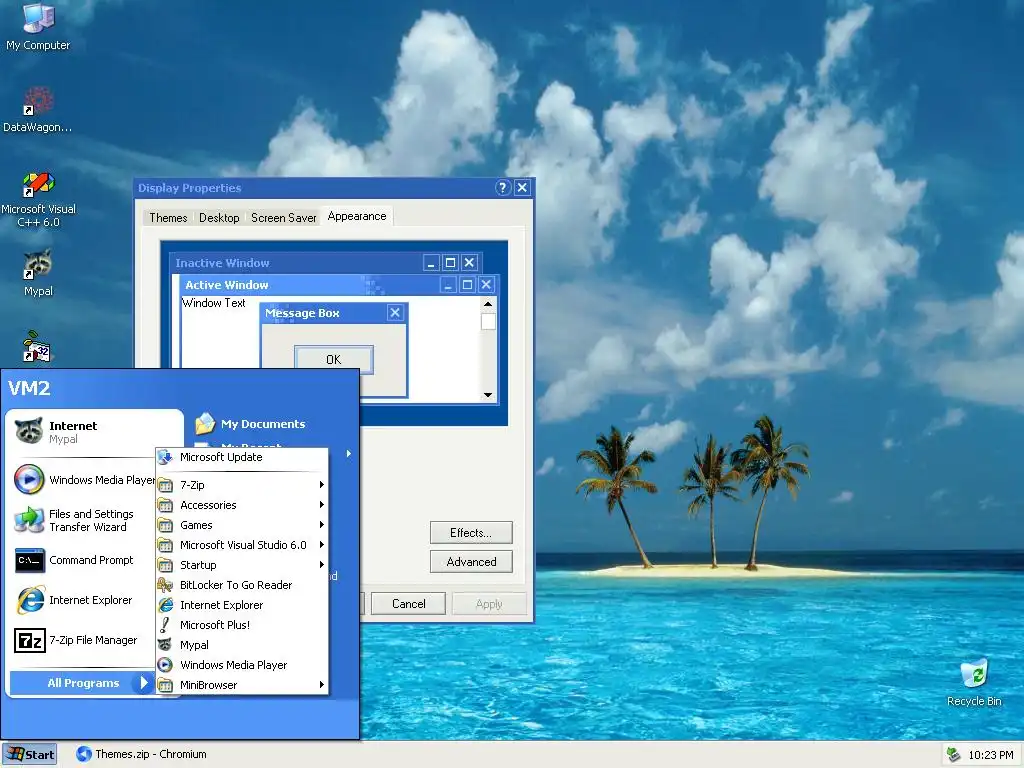Click the Effects... button
The image size is (1024, 768).
pos(471,533)
